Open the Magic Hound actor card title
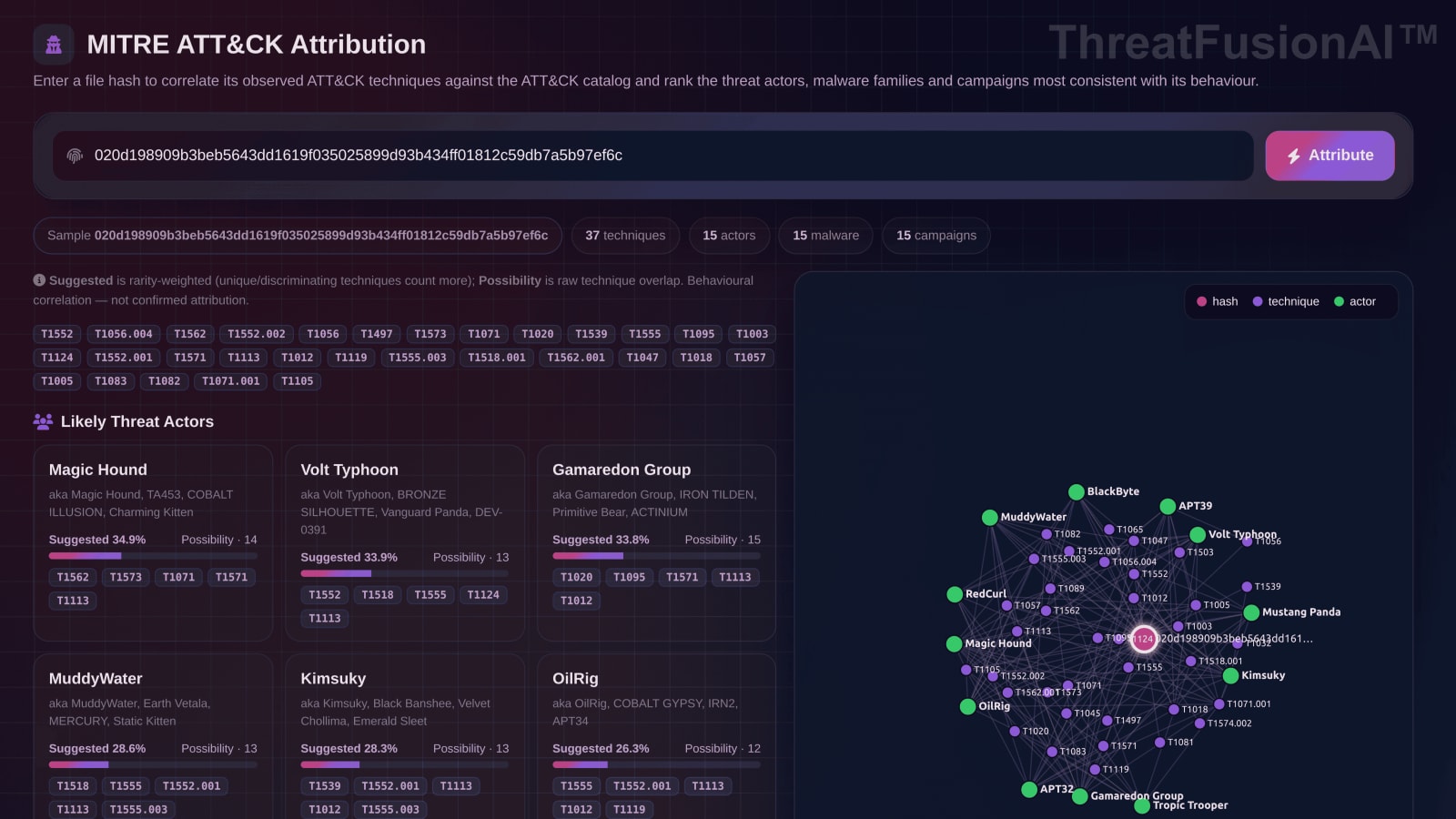Screen dimensions: 1456x819 coord(98,470)
